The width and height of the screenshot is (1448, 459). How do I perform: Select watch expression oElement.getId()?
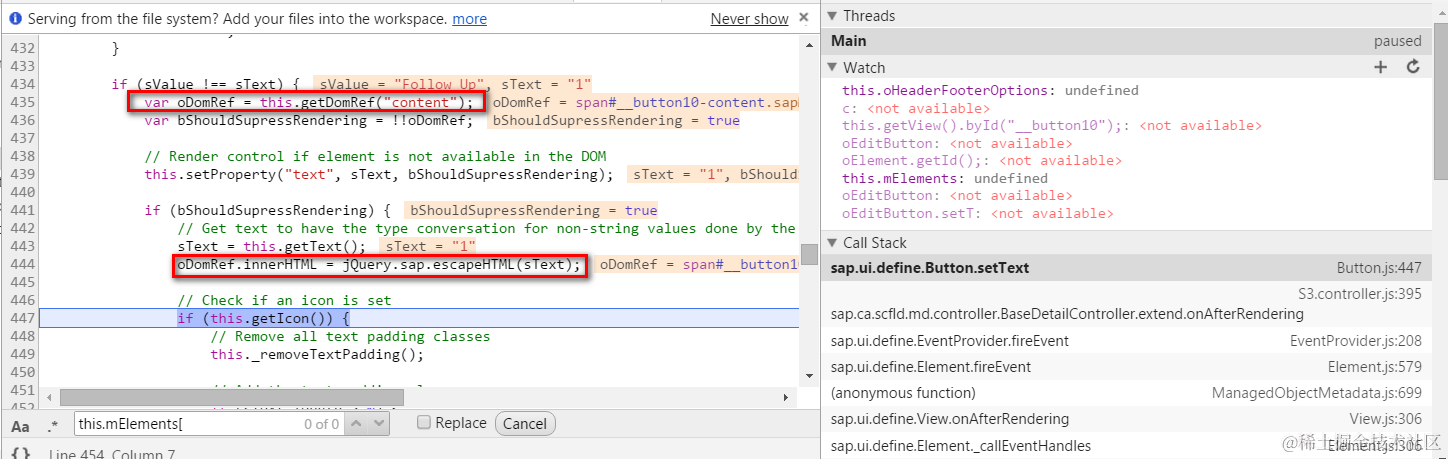981,161
